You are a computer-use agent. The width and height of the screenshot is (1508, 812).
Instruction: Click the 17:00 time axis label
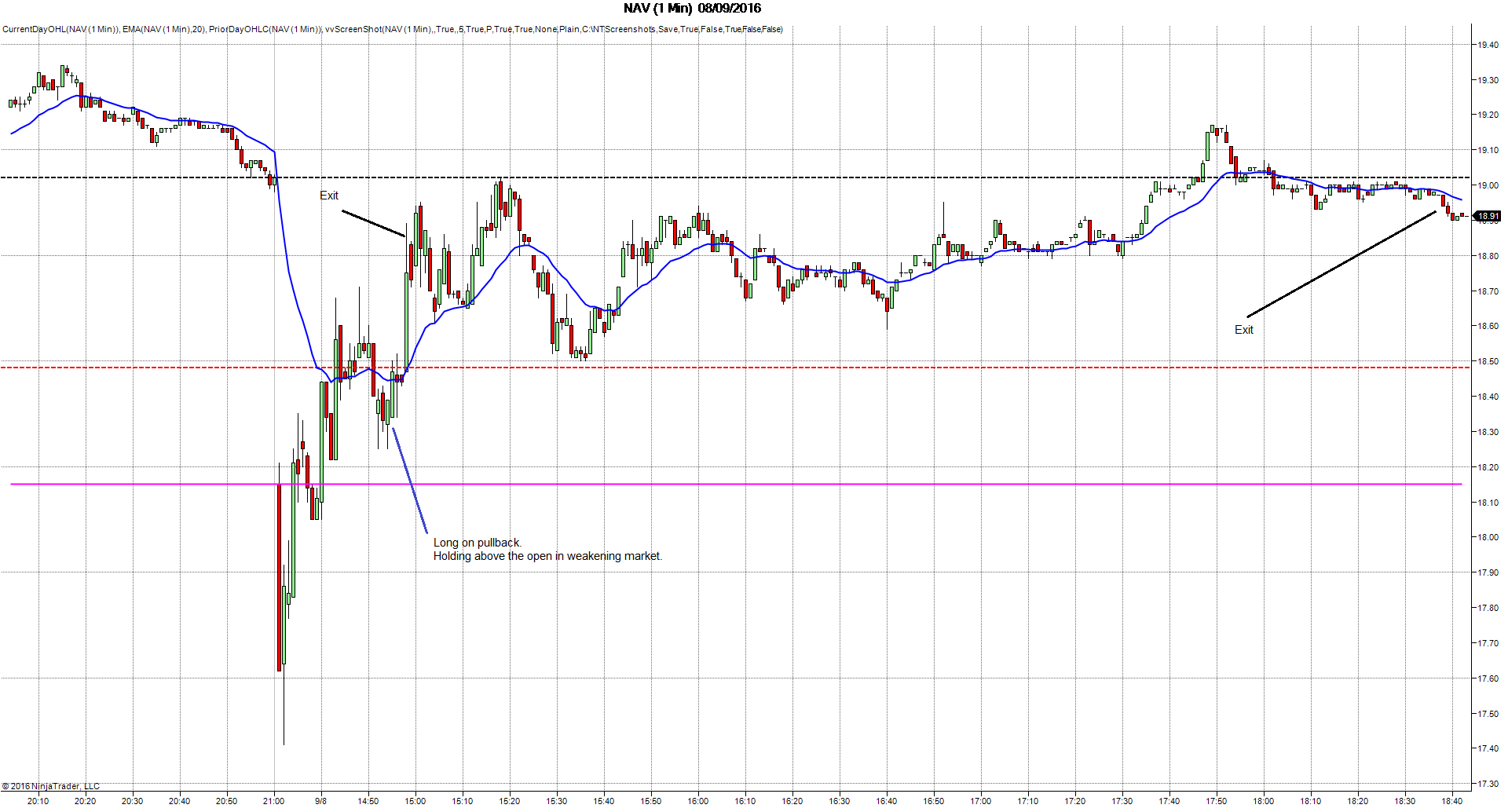pyautogui.click(x=980, y=801)
